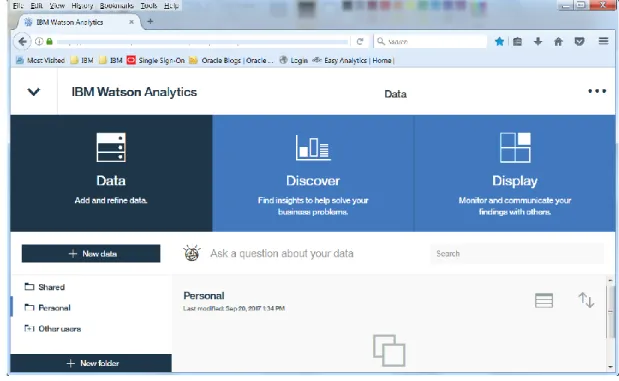Open the downloads arrow icon

[x=538, y=41]
